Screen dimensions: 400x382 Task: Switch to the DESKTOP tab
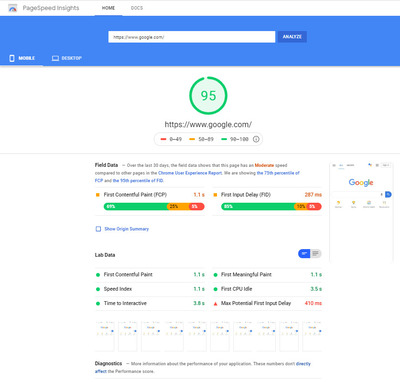tap(67, 58)
